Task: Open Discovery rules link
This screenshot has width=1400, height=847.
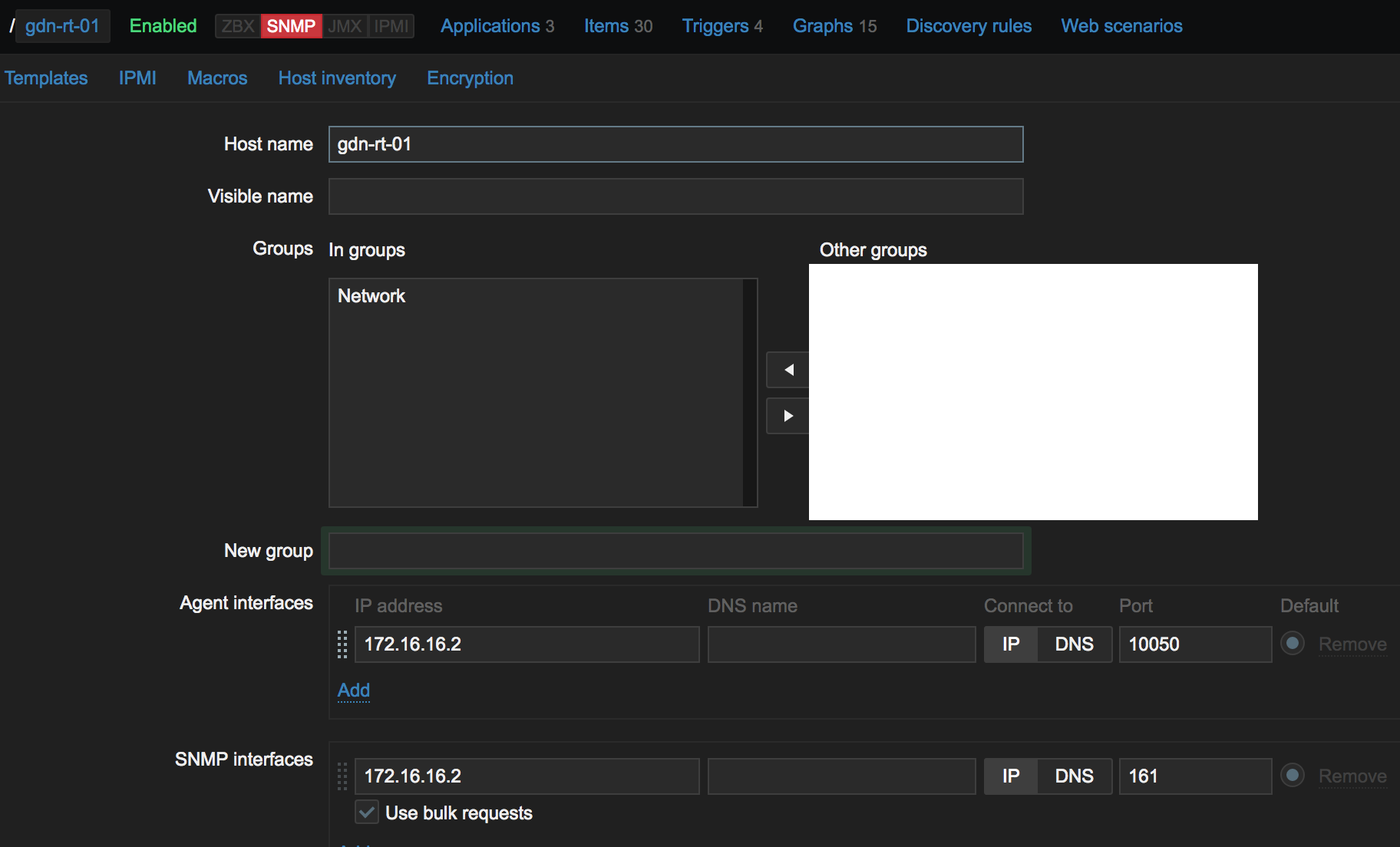Action: tap(969, 26)
